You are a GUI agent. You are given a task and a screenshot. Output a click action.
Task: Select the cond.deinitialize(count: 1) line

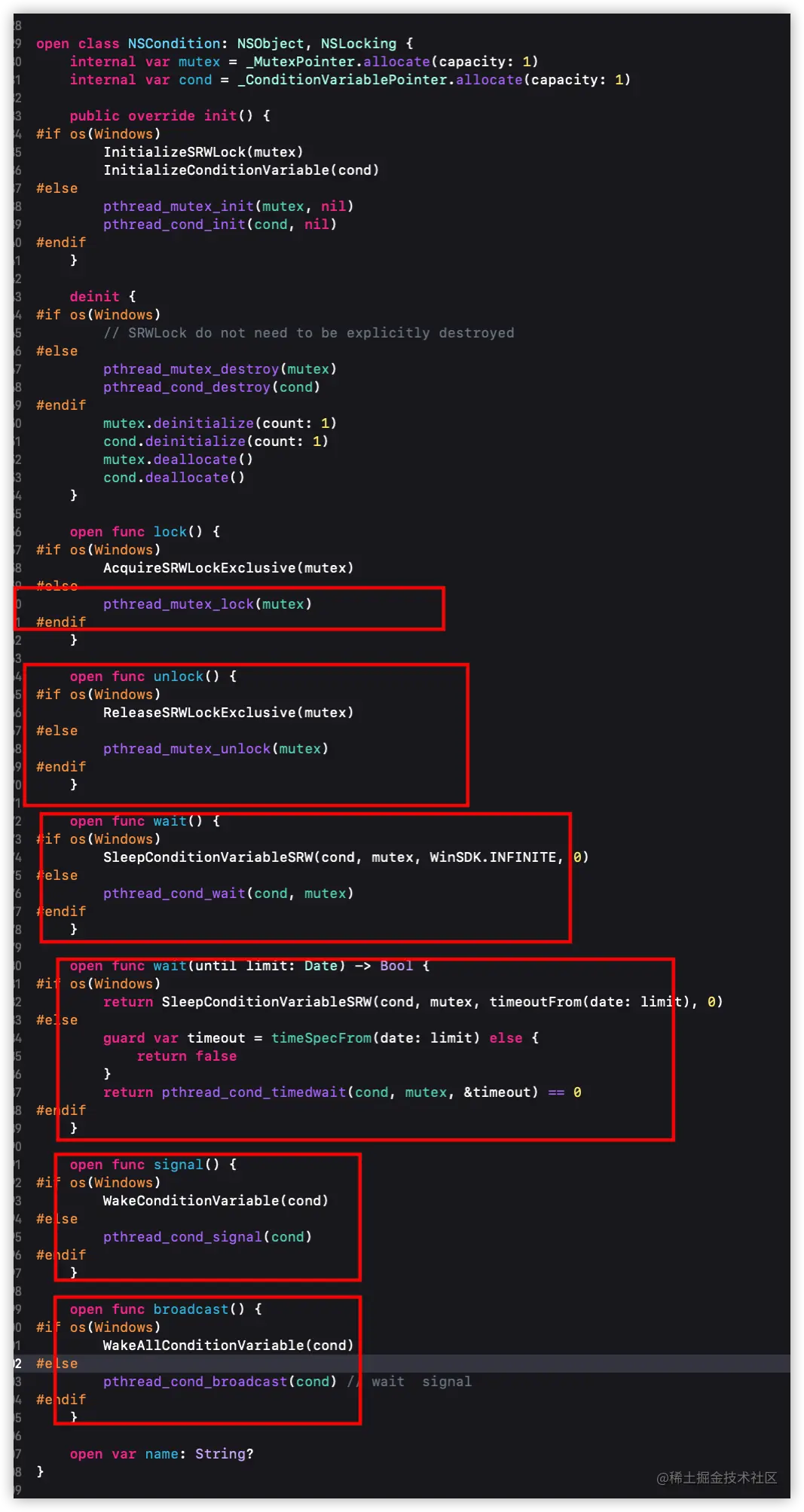216,441
